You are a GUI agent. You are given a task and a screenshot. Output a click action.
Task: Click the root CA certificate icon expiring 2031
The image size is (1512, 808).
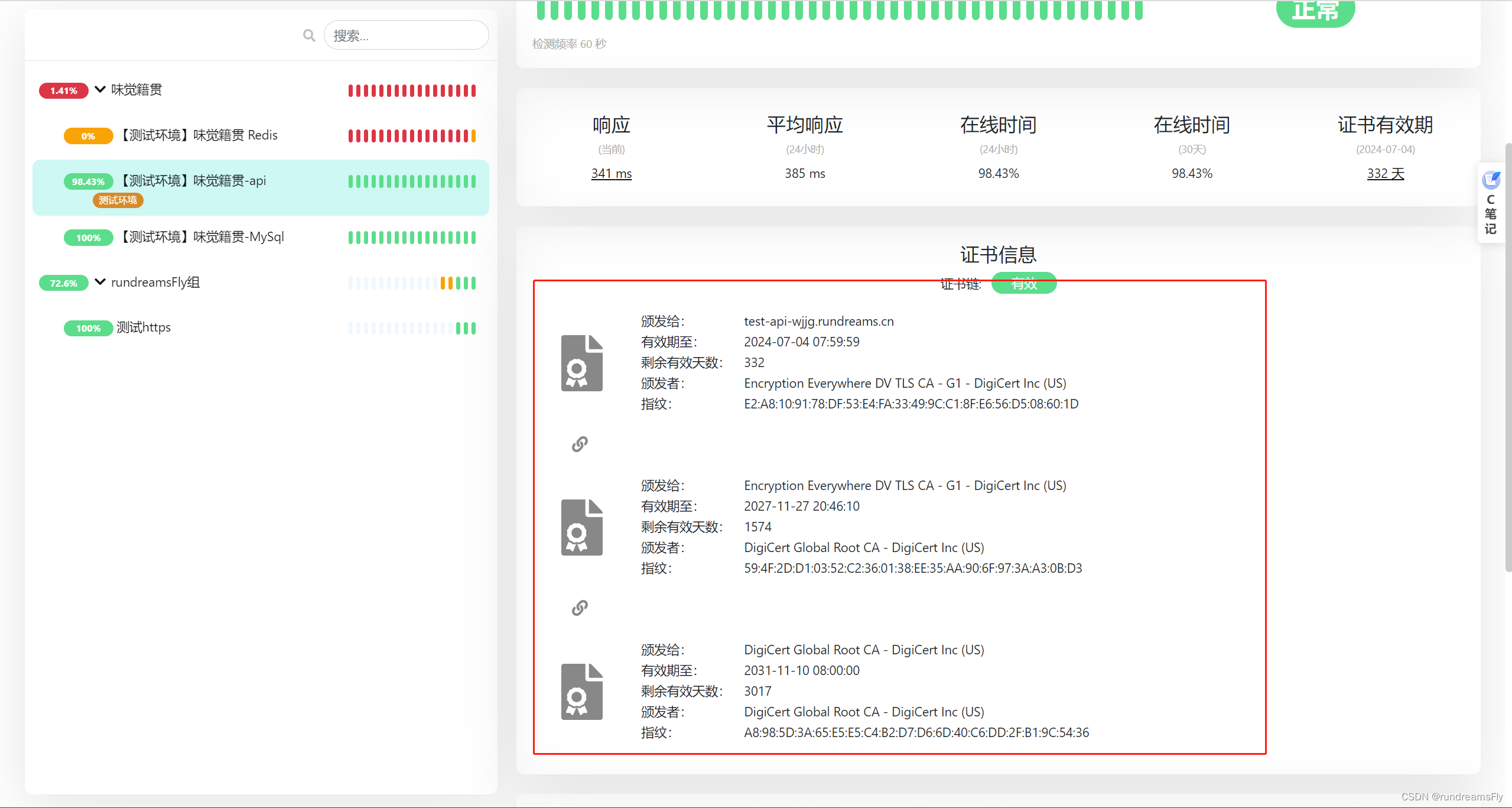(582, 692)
